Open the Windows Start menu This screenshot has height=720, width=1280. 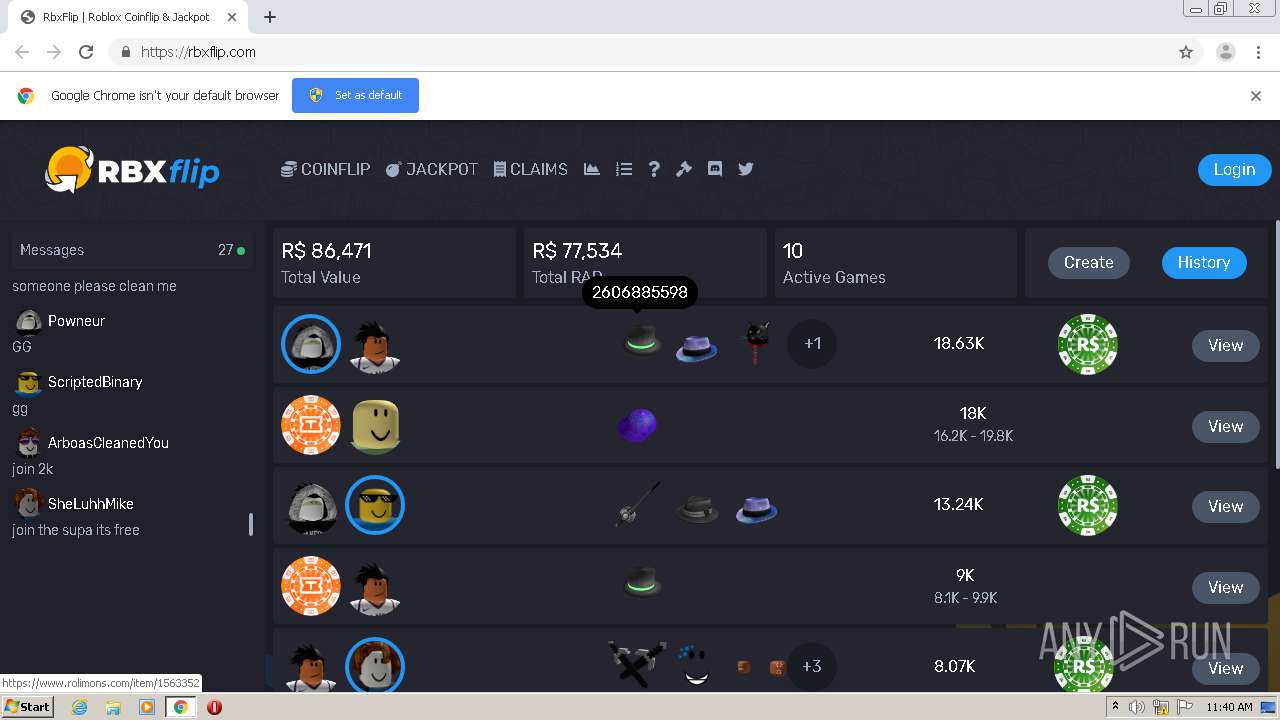(28, 707)
